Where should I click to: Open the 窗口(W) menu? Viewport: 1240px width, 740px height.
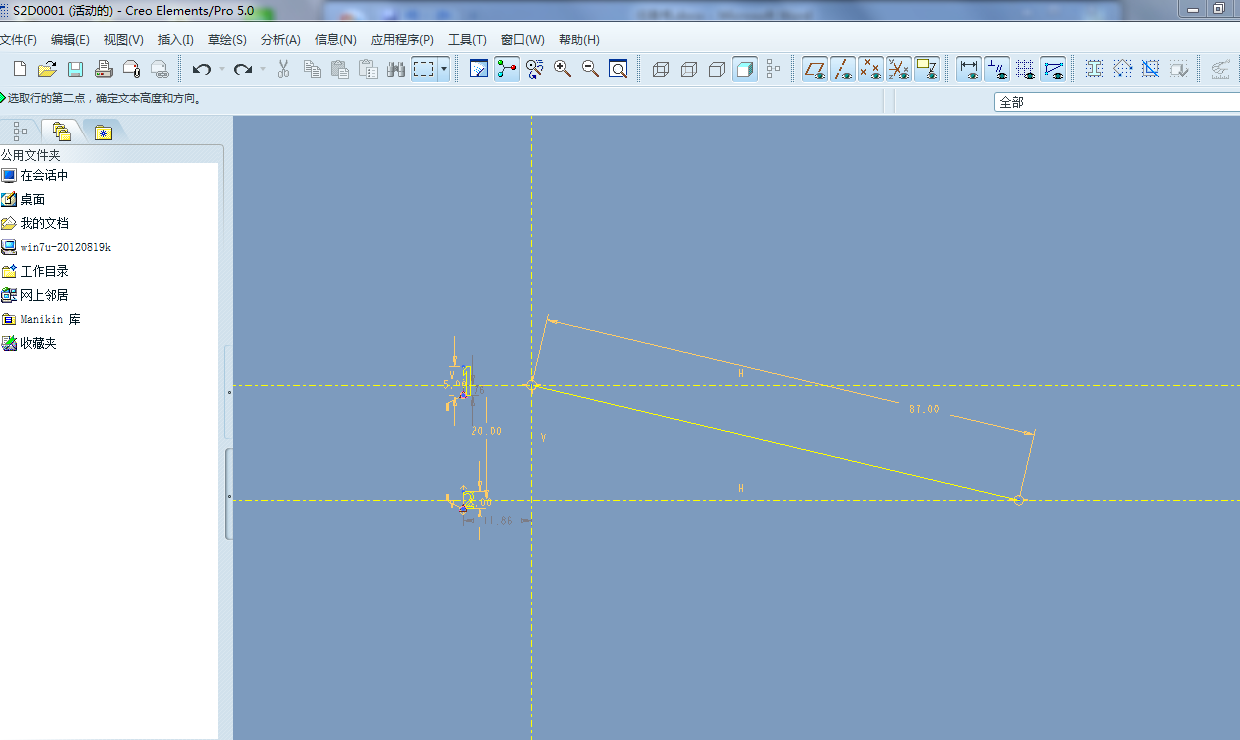523,40
